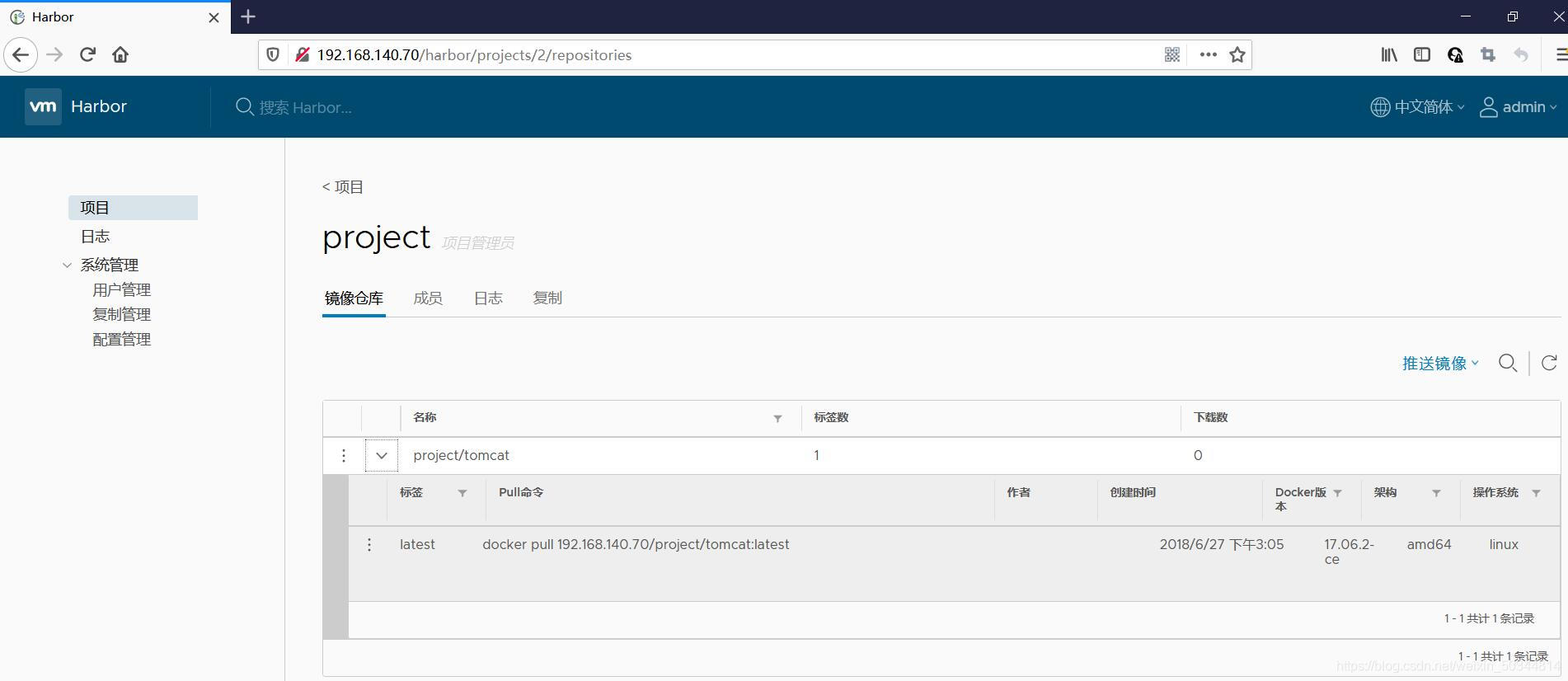Switch to the 镜像仓库 tab
The width and height of the screenshot is (1568, 681).
coord(354,298)
